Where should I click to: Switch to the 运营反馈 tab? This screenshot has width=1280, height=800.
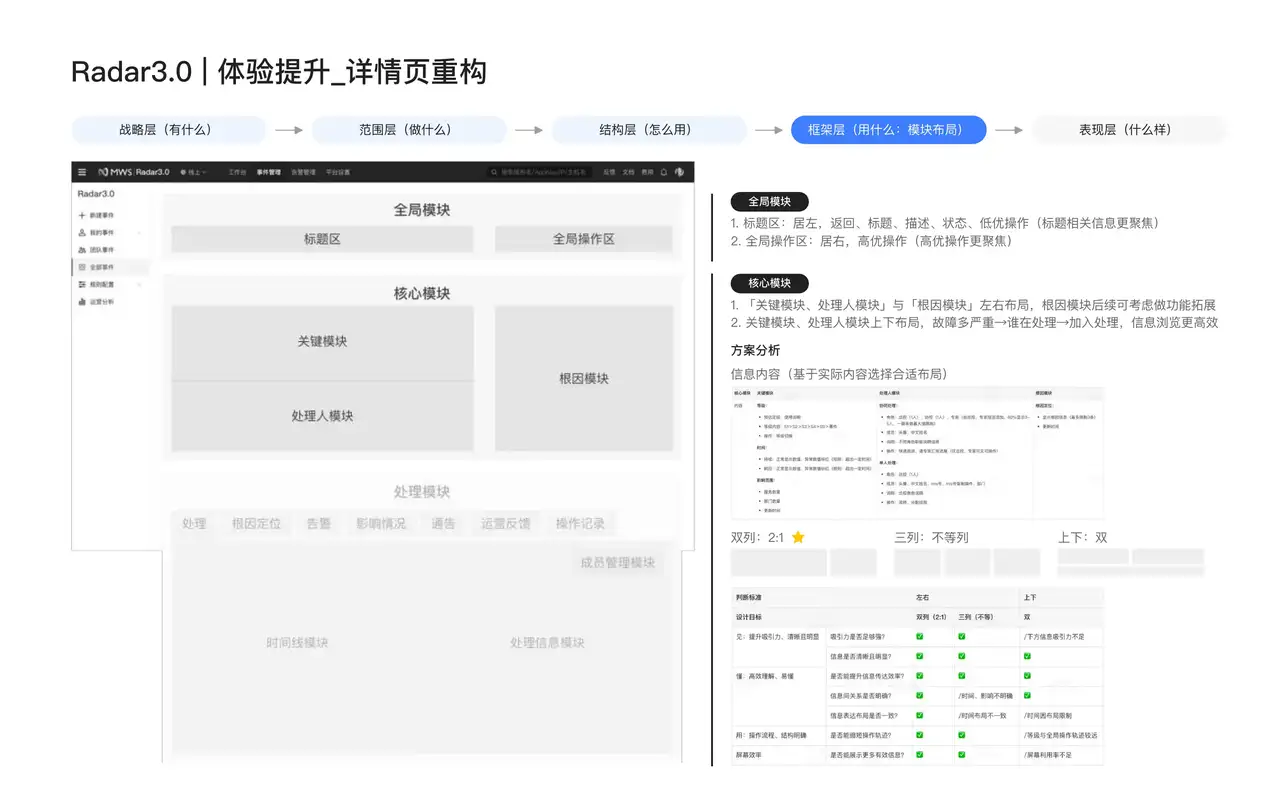(506, 523)
